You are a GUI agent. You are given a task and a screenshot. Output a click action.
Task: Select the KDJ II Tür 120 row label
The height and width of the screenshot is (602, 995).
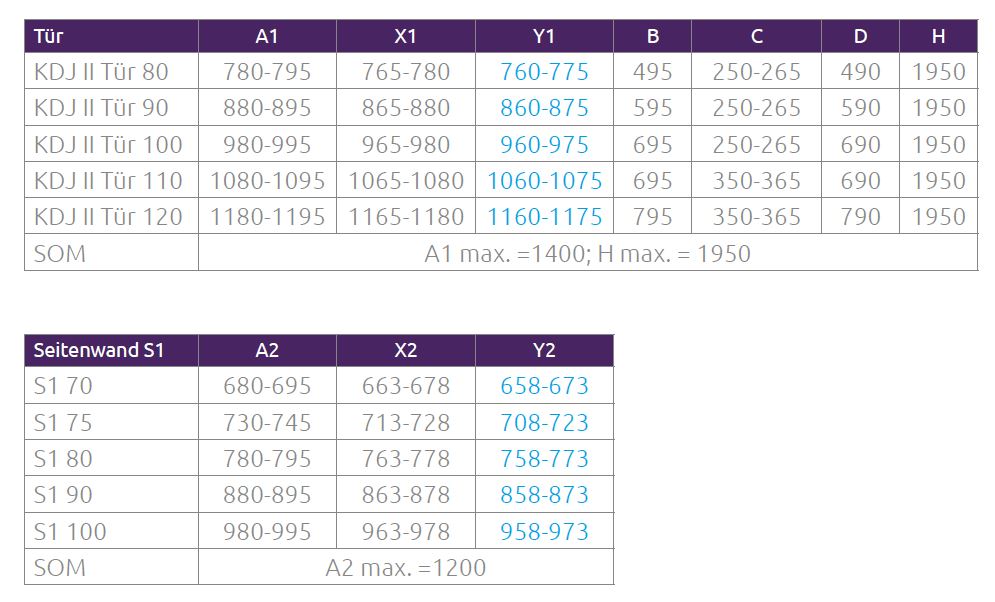tap(108, 217)
